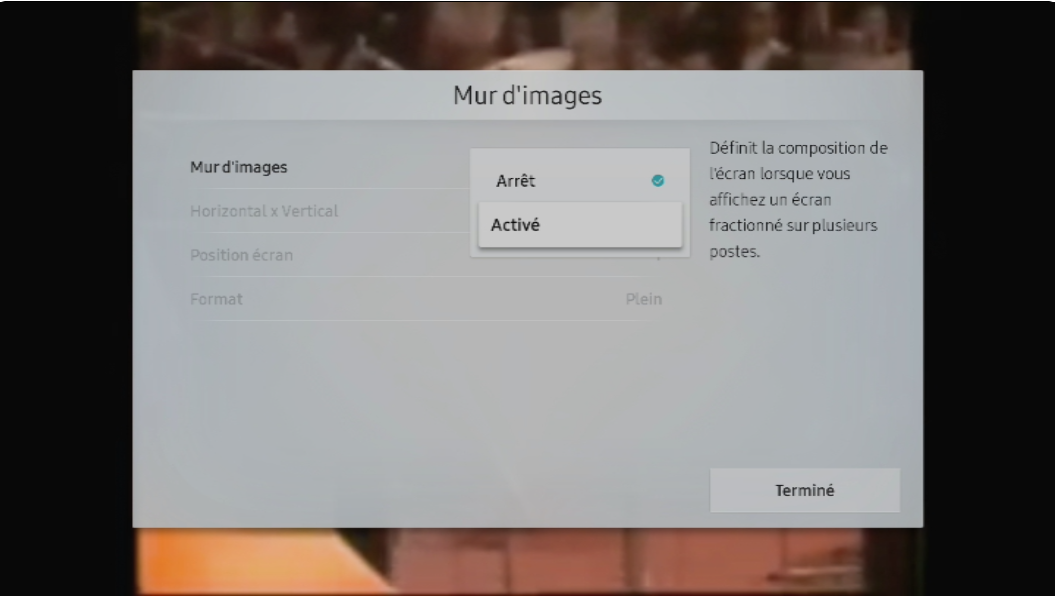This screenshot has width=1056, height=597.
Task: Click the background video above the dialog
Action: coord(527,35)
